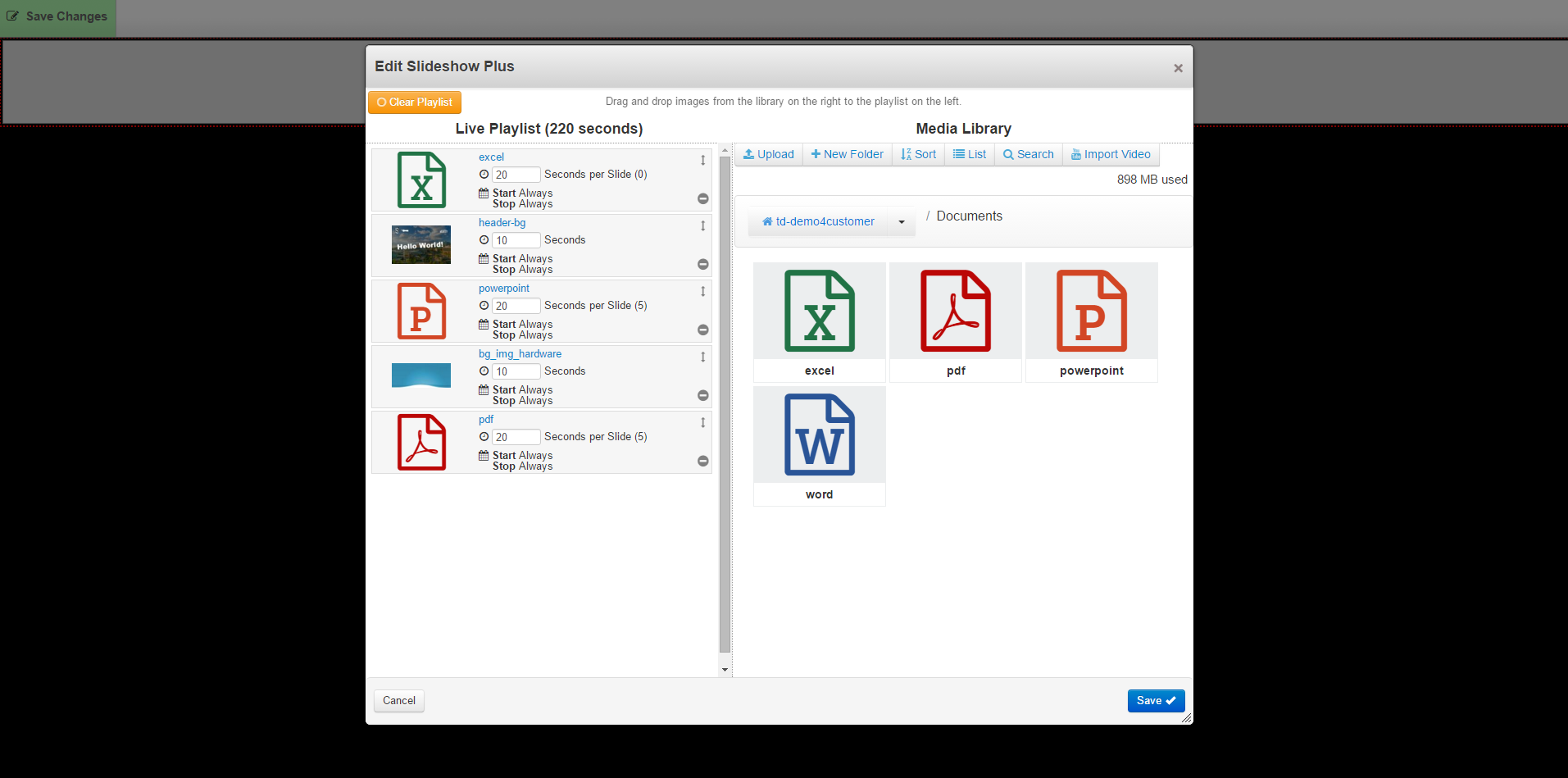1568x778 pixels.
Task: Click seconds field for bg_img_hardware slide
Action: tap(516, 371)
